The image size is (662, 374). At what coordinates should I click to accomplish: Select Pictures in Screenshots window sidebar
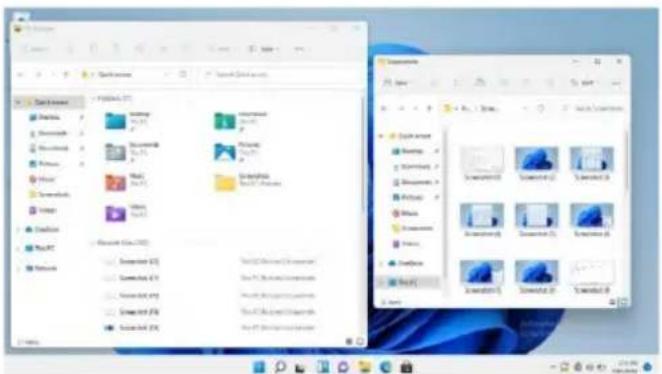(x=408, y=197)
